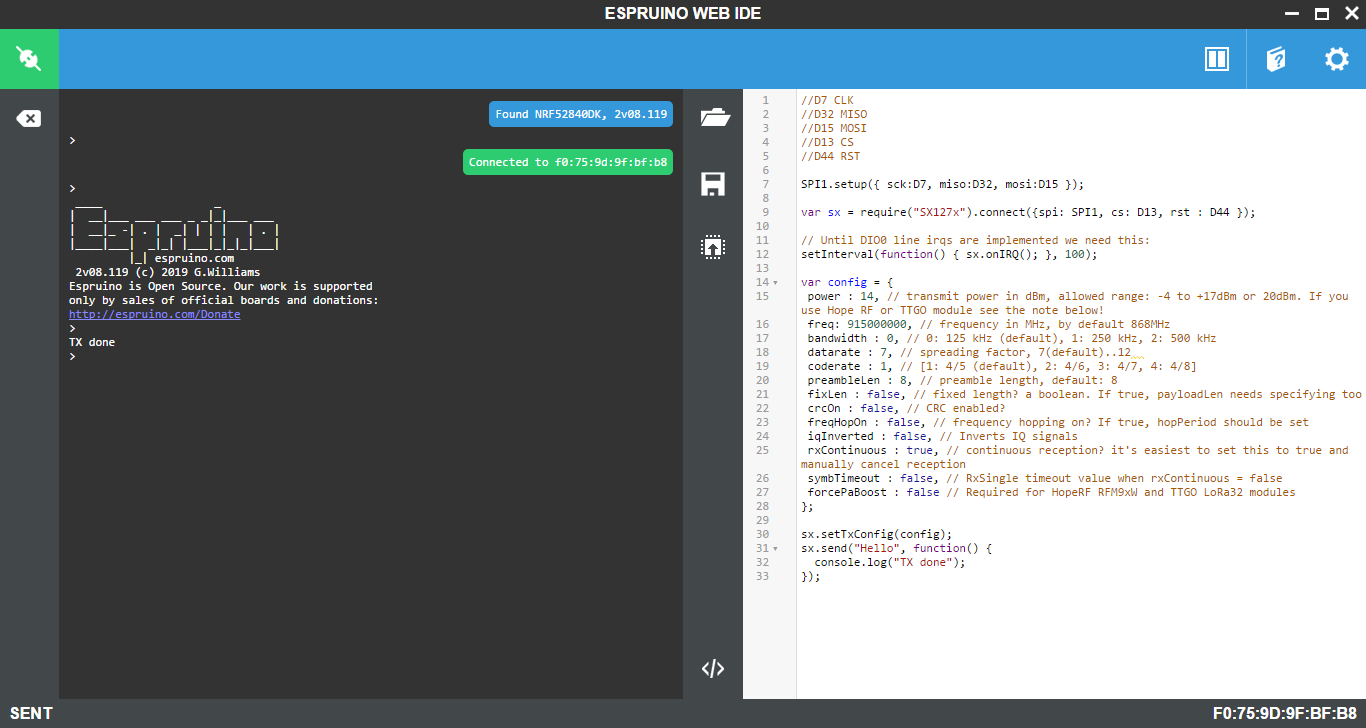This screenshot has height=728, width=1366.
Task: Clear the terminal with the backspace icon
Action: pyautogui.click(x=29, y=119)
